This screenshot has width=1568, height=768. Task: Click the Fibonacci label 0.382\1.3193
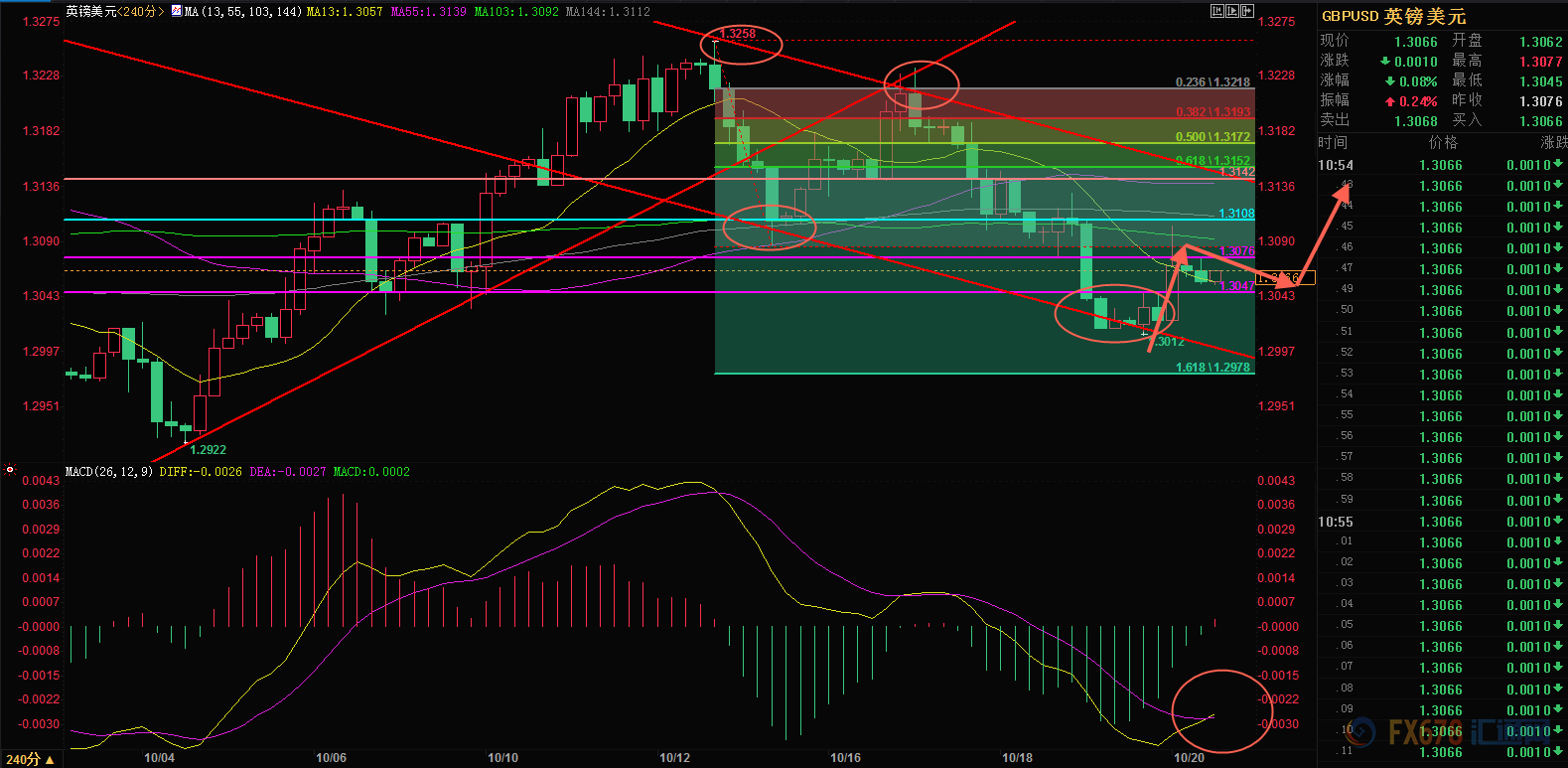click(x=1212, y=112)
